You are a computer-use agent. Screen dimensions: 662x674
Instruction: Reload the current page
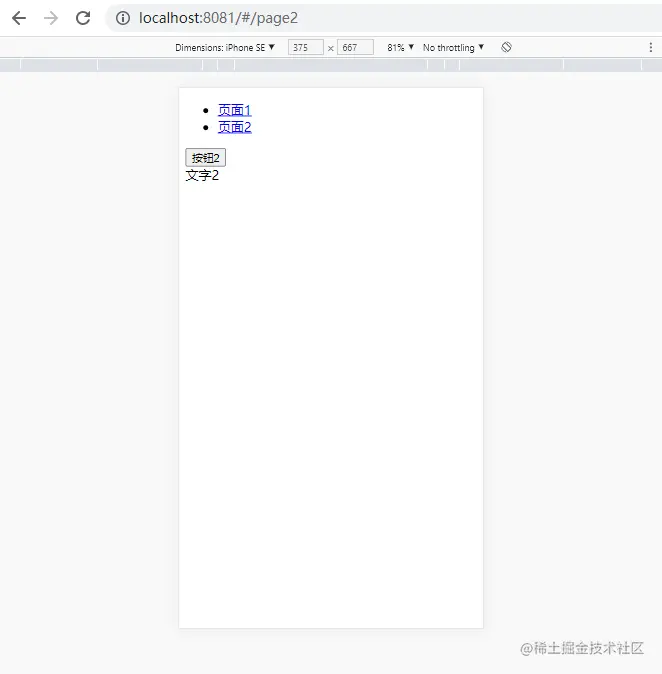(83, 18)
